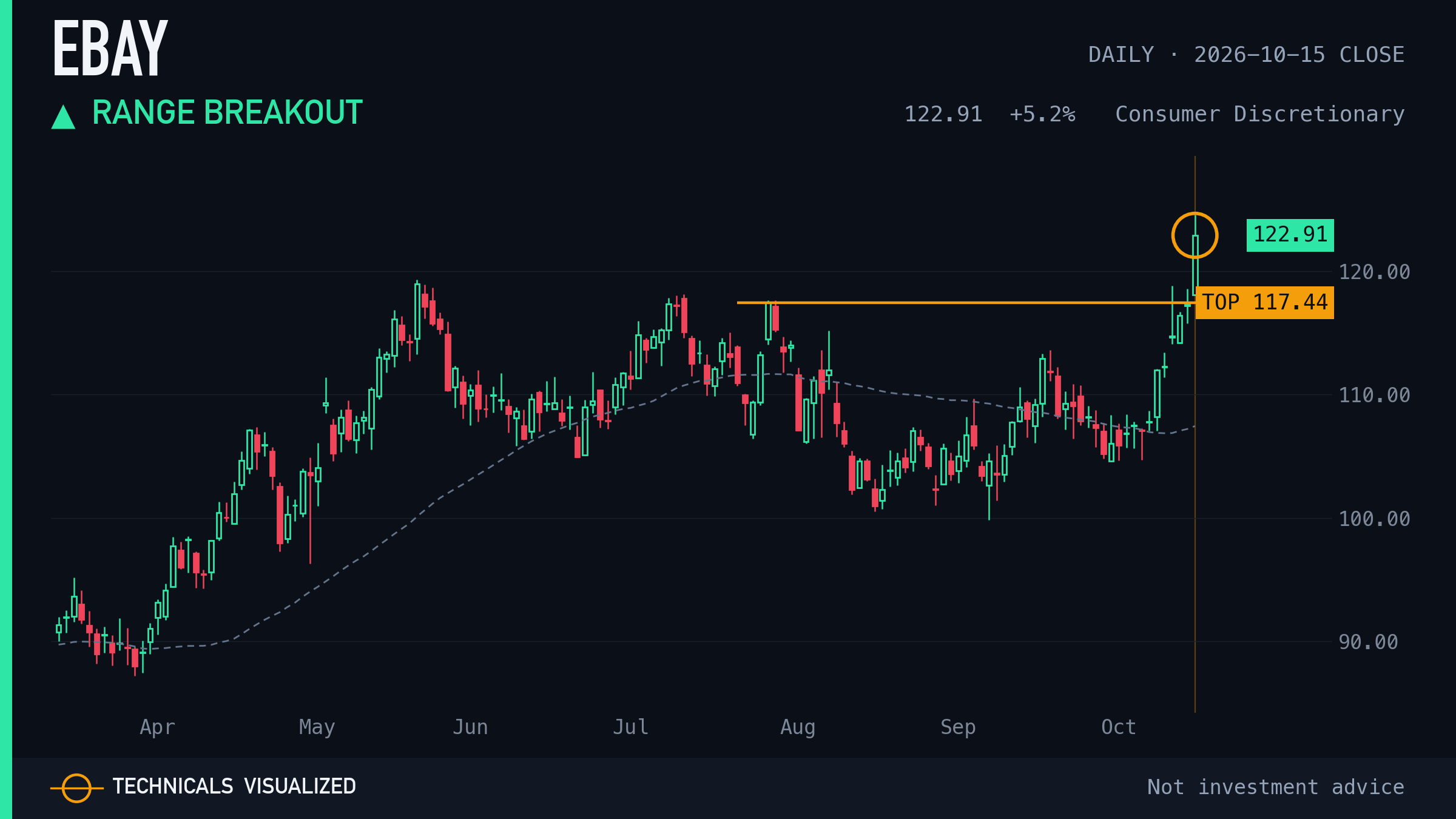This screenshot has width=1456, height=819.
Task: Click the Apr month label
Action: 157,727
